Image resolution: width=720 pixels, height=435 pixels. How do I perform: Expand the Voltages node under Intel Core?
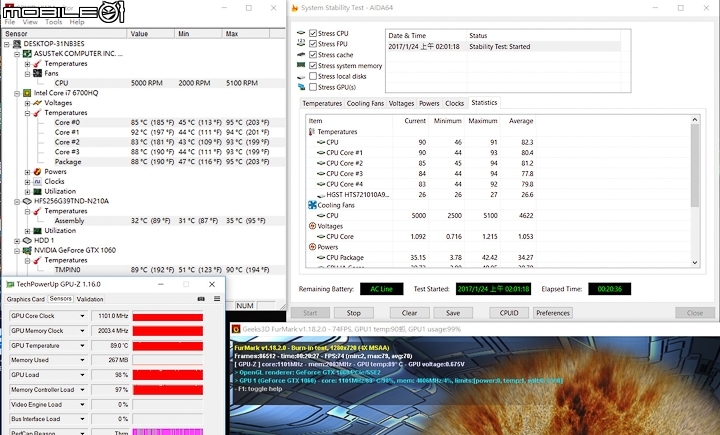pos(27,103)
